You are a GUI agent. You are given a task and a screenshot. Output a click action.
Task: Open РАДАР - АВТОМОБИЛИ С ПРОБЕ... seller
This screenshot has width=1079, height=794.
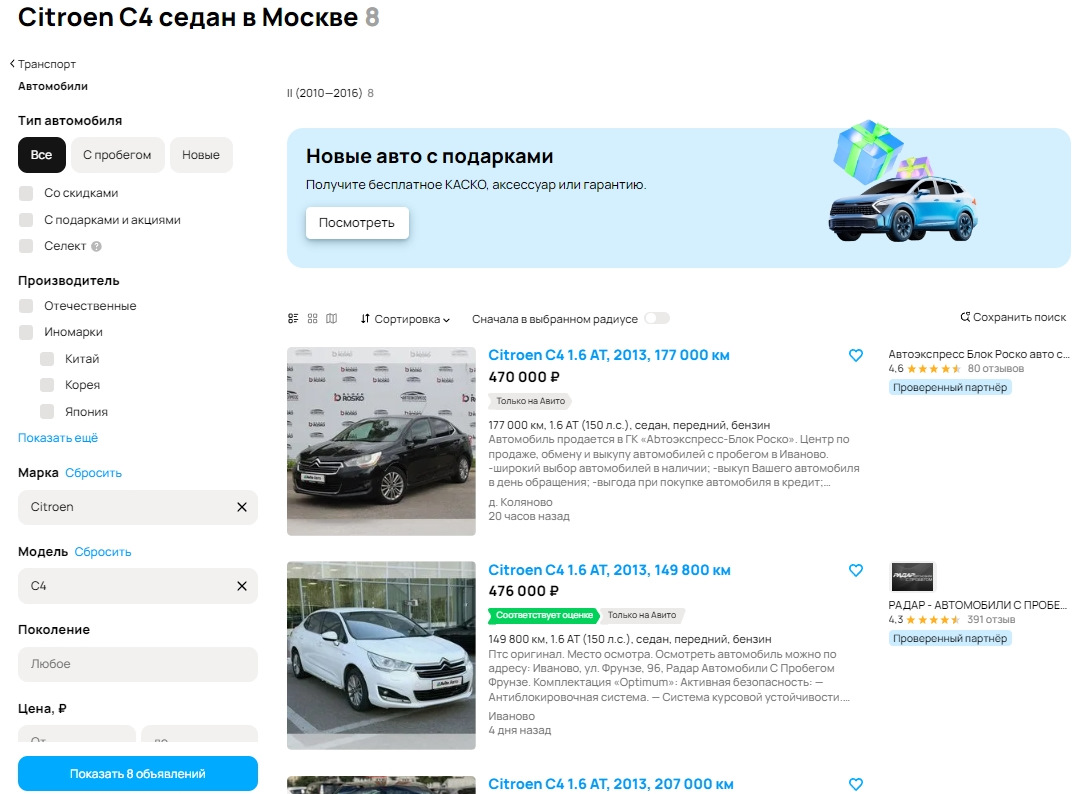point(978,605)
